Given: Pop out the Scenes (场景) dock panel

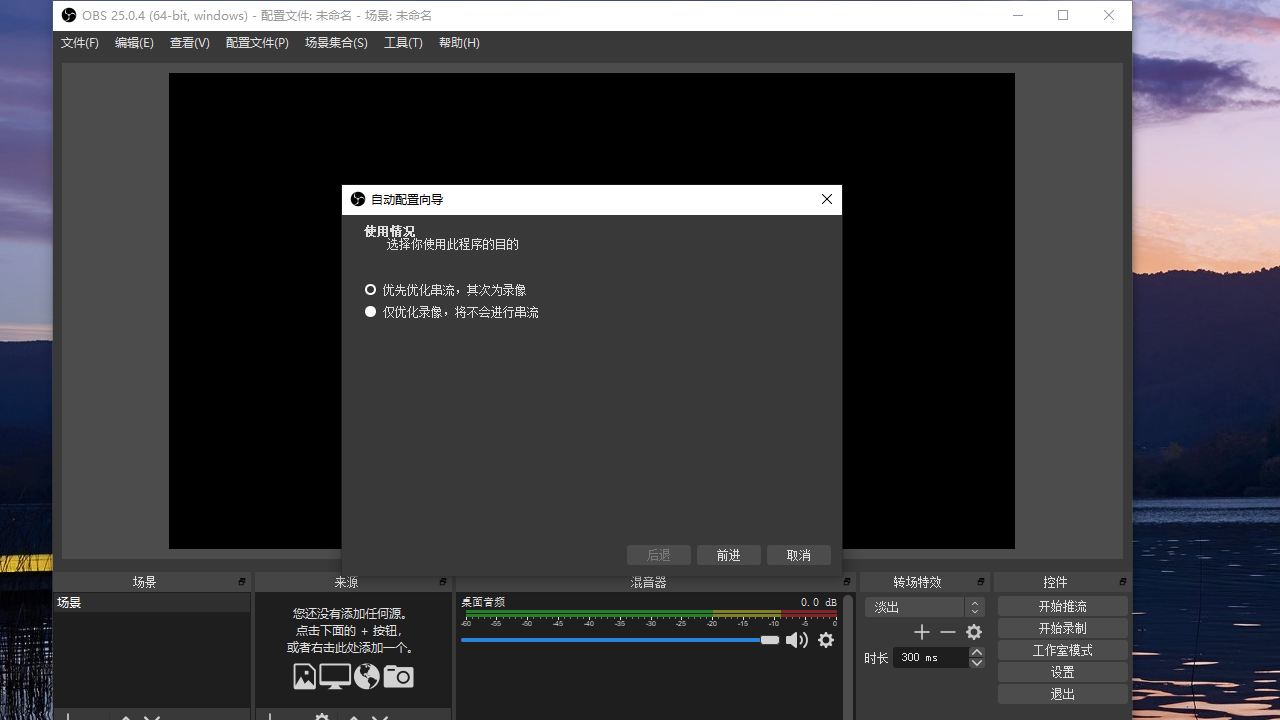Looking at the screenshot, I should click(242, 582).
